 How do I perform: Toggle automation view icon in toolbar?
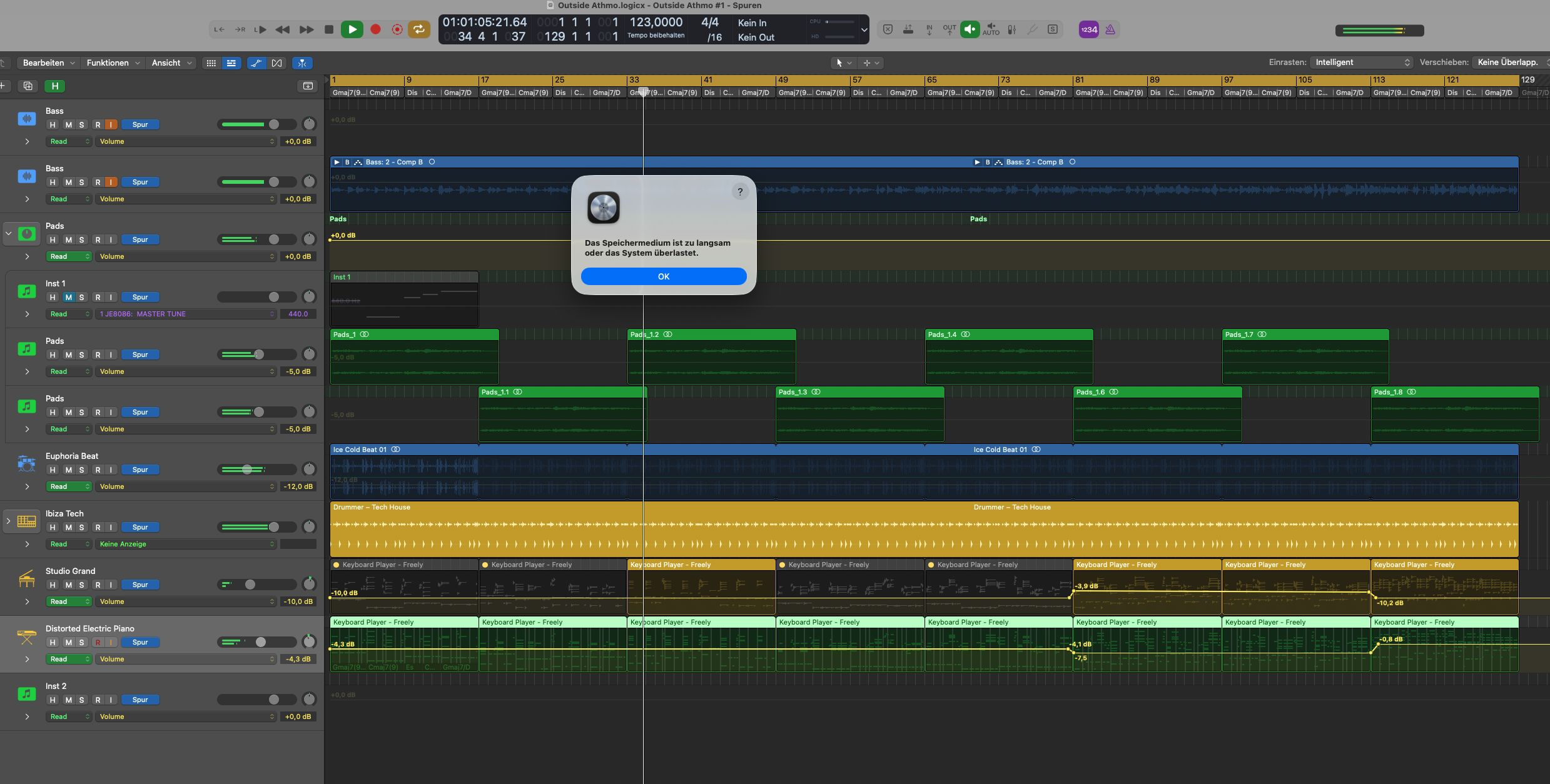click(x=256, y=63)
